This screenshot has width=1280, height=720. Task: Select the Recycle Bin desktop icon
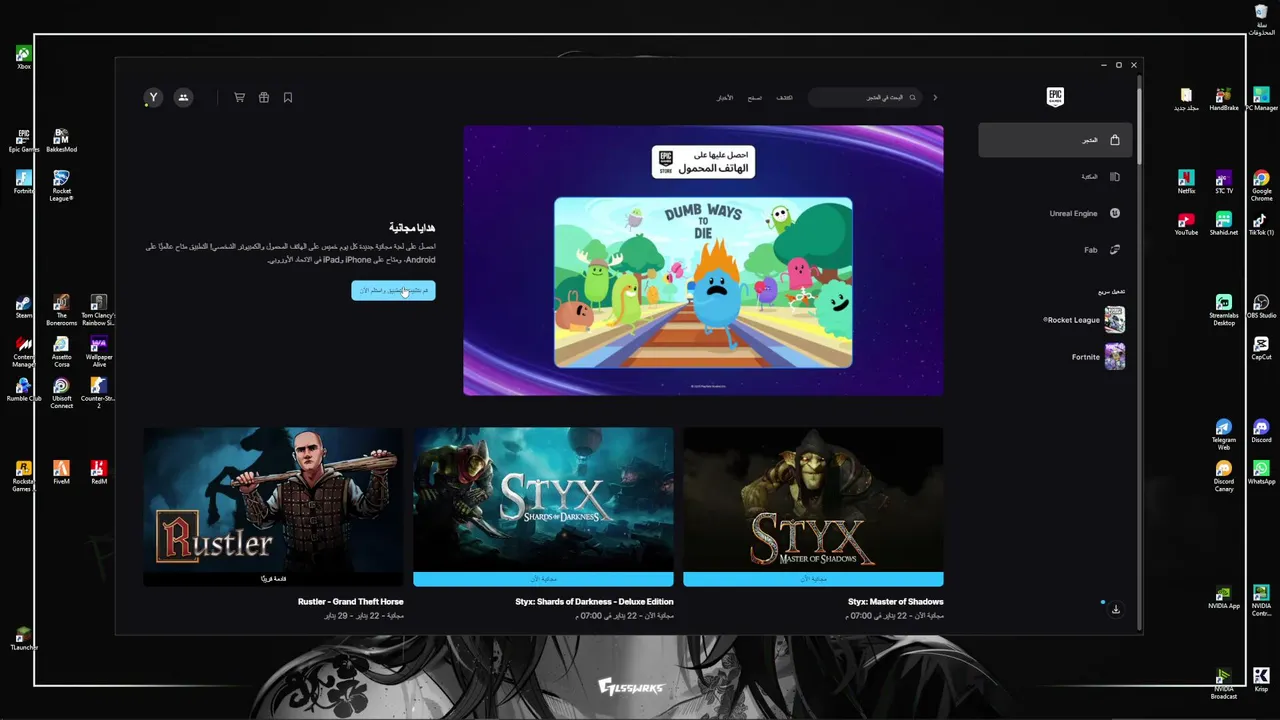[x=1261, y=19]
